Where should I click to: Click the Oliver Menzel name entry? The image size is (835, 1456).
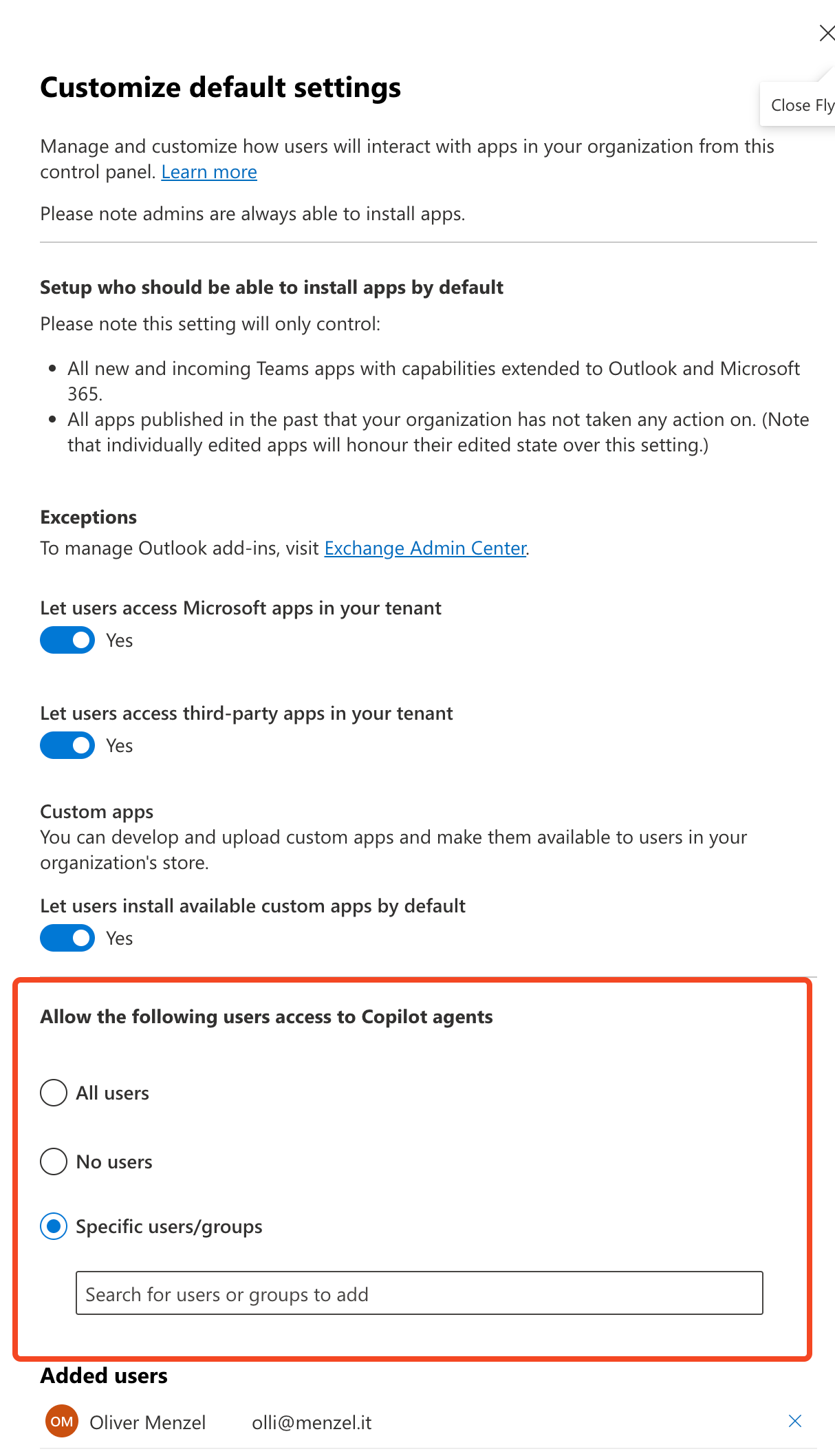pos(148,1422)
